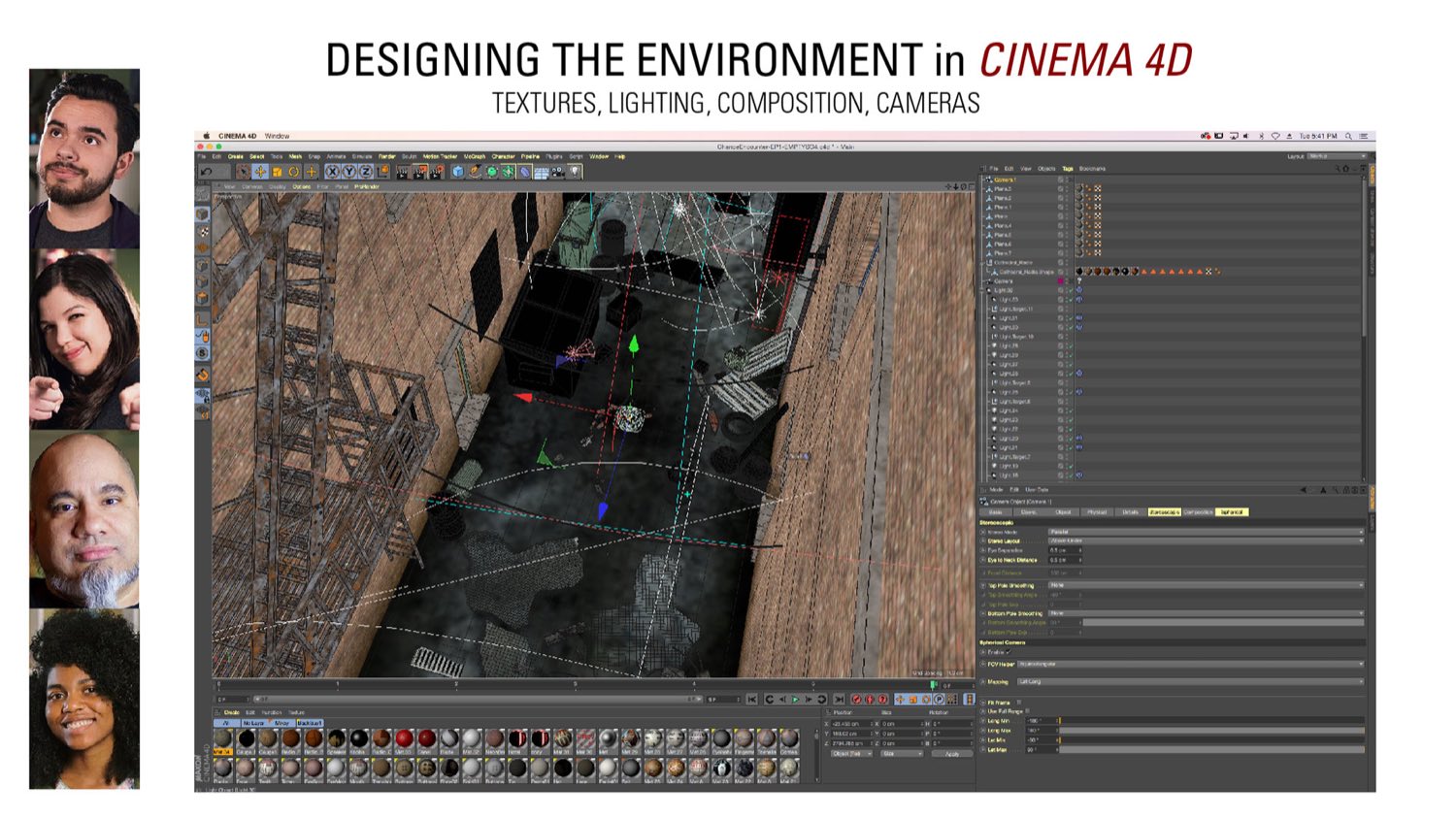The width and height of the screenshot is (1456, 818).
Task: Click the Record Active Objects button
Action: tap(856, 699)
